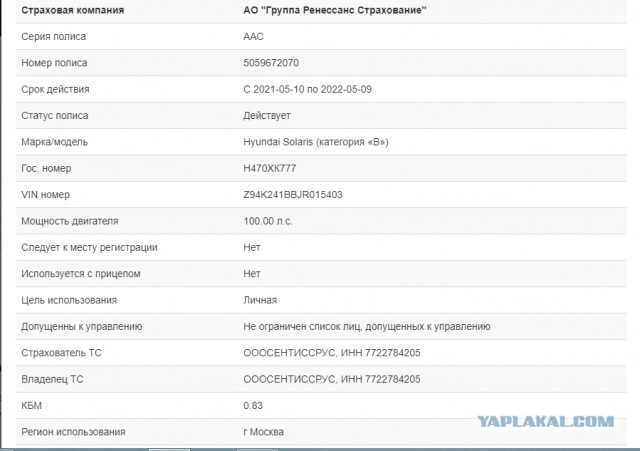Select the 'Страховая компания' header label
The width and height of the screenshot is (640, 451).
(x=73, y=10)
